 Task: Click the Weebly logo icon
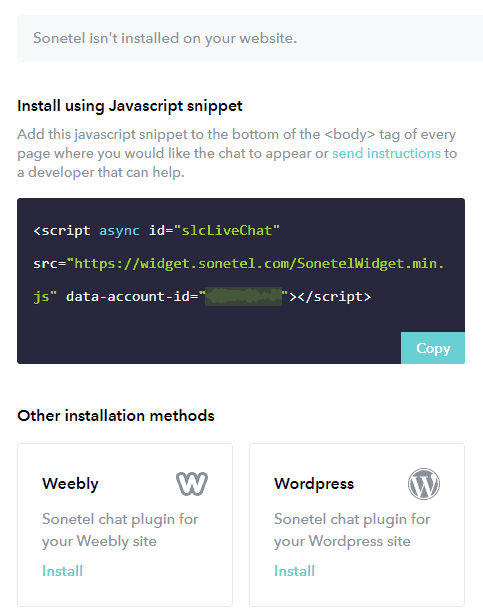tap(192, 484)
